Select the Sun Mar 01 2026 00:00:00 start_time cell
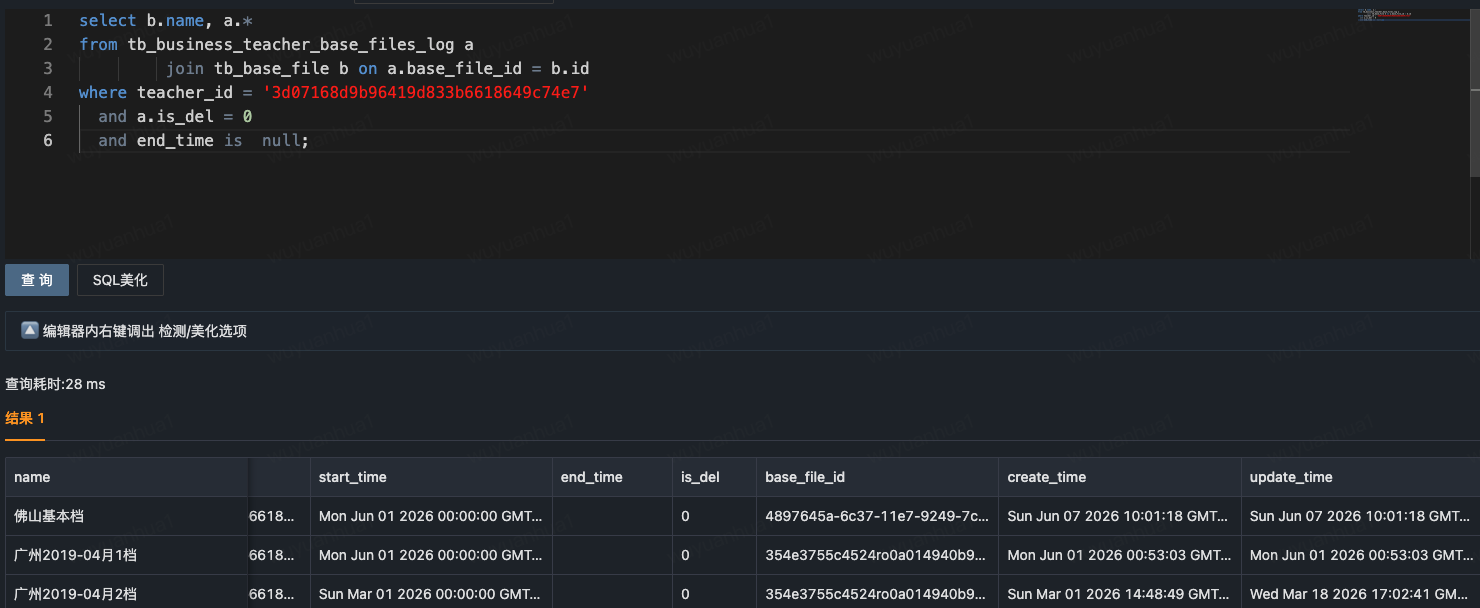 pyautogui.click(x=431, y=593)
